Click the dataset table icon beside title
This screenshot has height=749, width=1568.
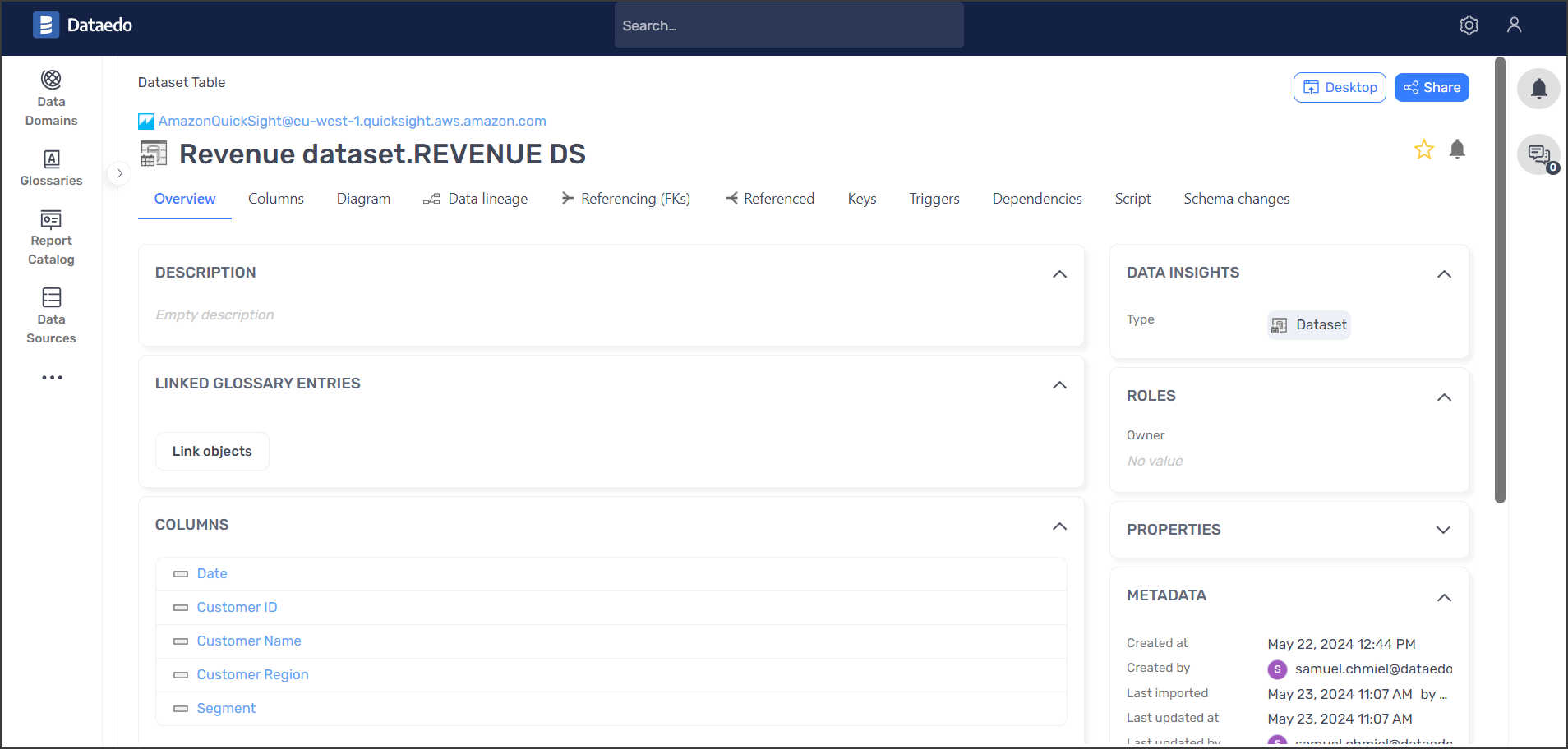[154, 154]
